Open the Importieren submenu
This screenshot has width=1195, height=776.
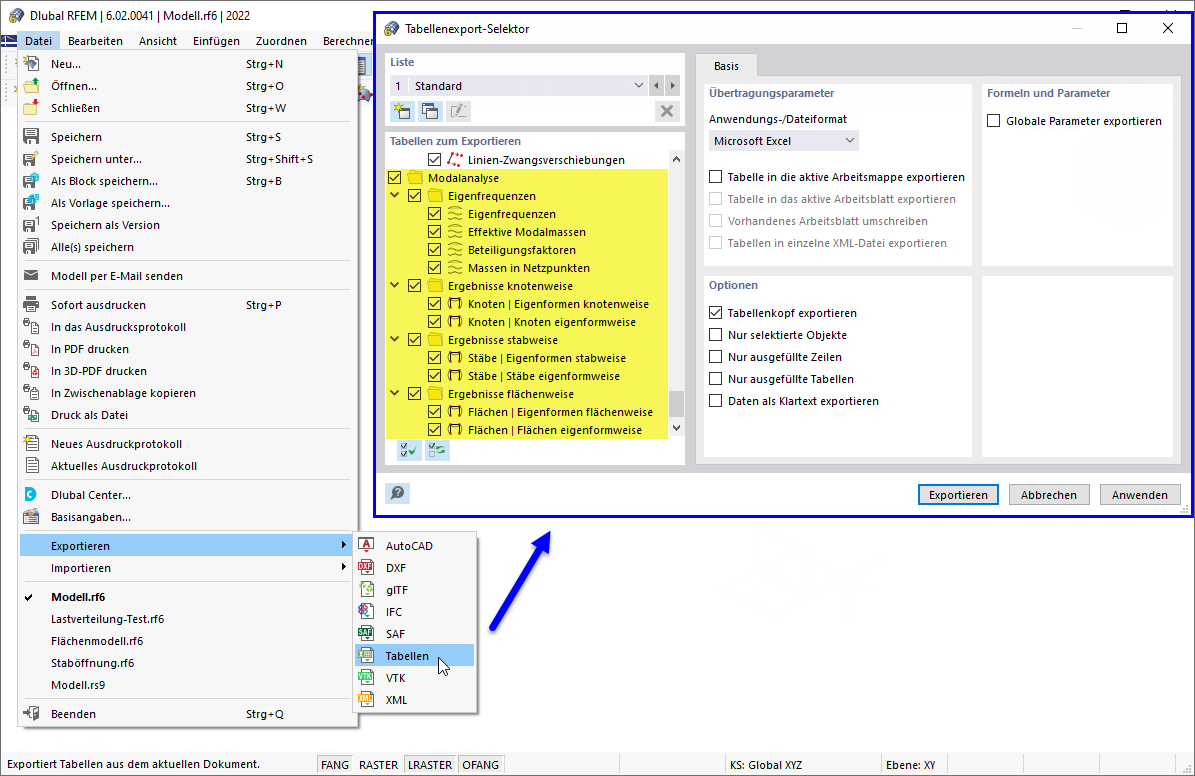pyautogui.click(x=185, y=568)
